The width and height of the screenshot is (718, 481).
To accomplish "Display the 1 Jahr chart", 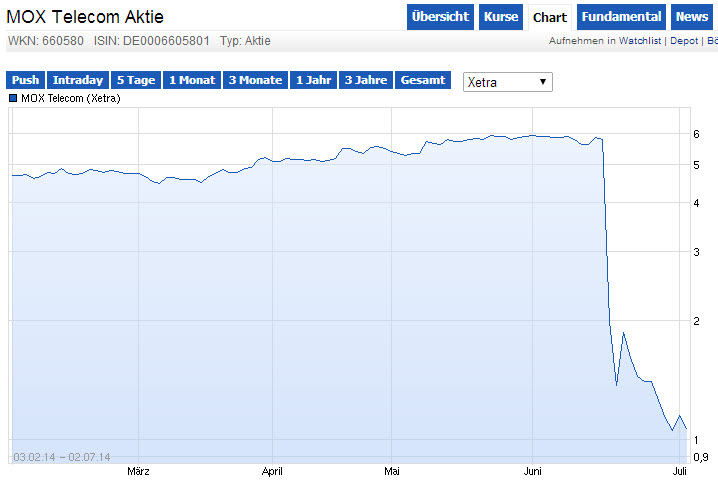I will tap(313, 80).
